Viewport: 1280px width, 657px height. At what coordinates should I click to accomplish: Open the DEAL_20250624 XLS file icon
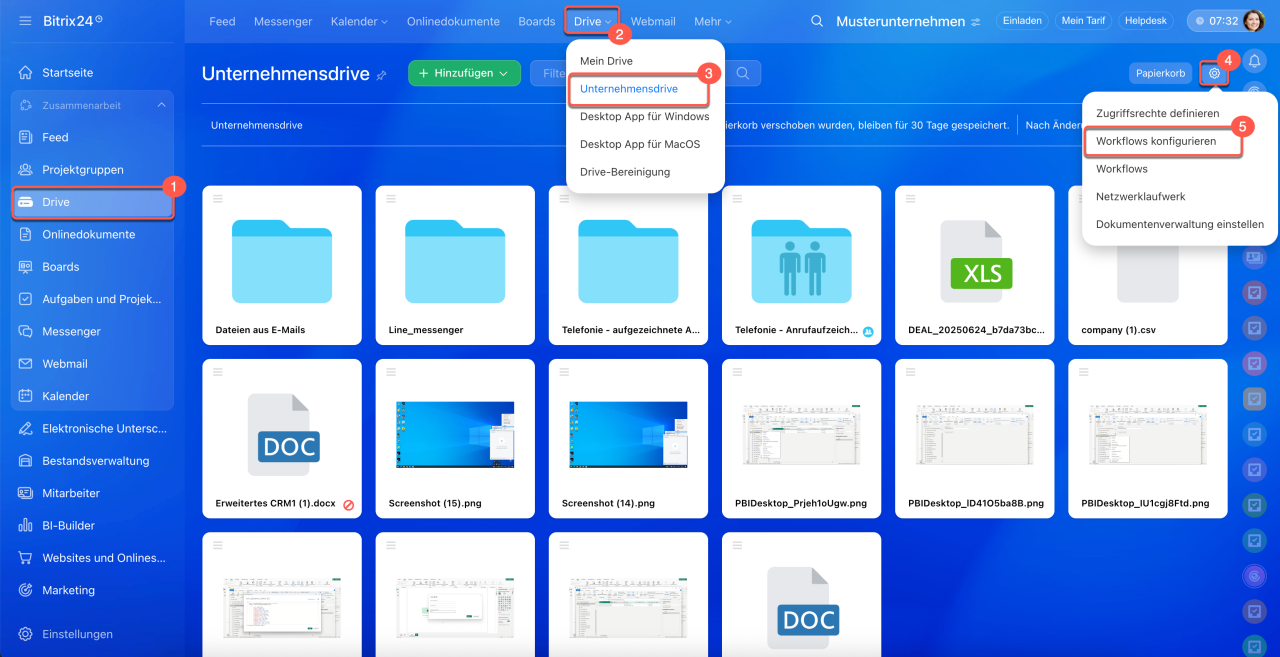click(983, 263)
